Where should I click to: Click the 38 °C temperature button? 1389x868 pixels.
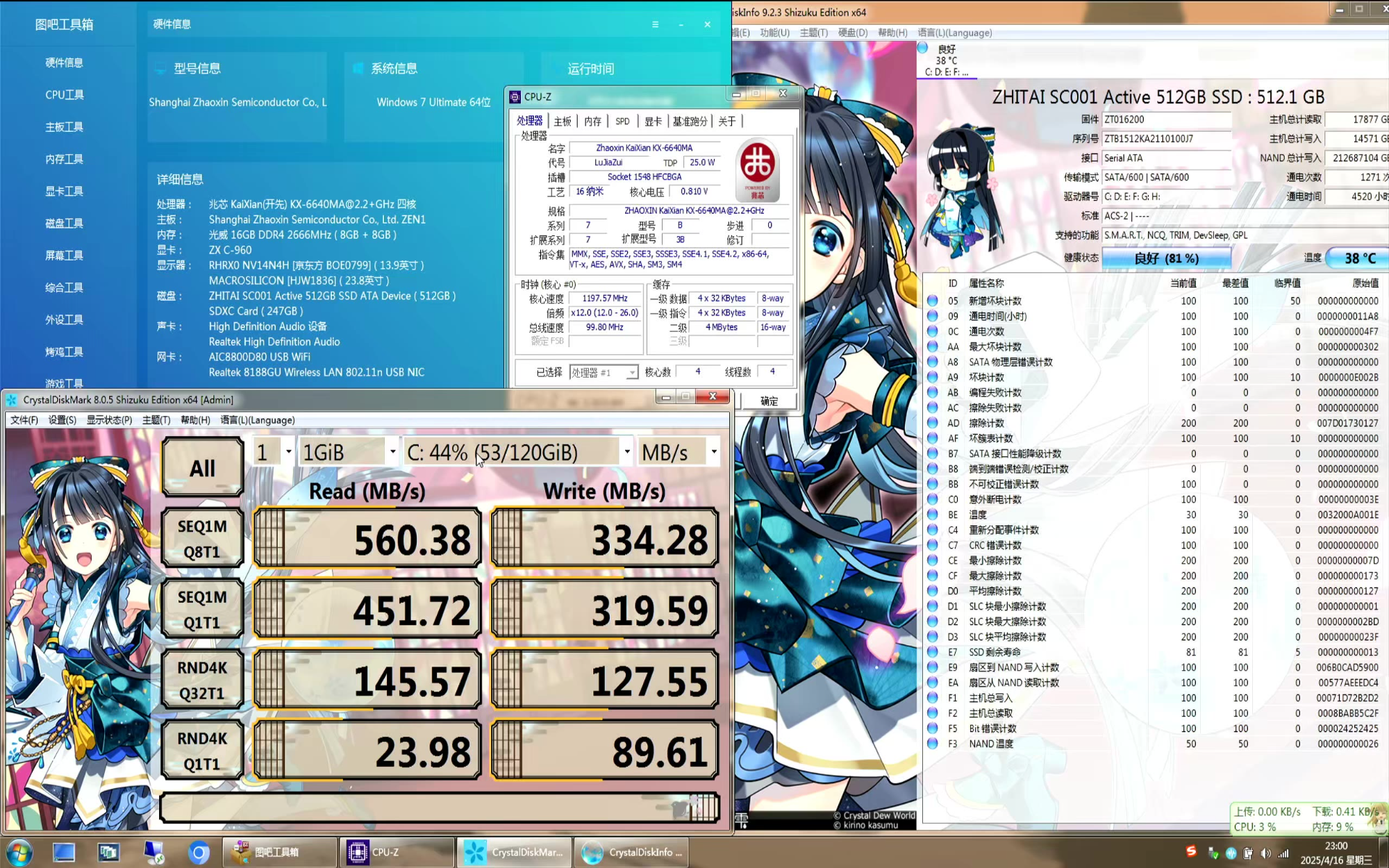[x=1359, y=258]
